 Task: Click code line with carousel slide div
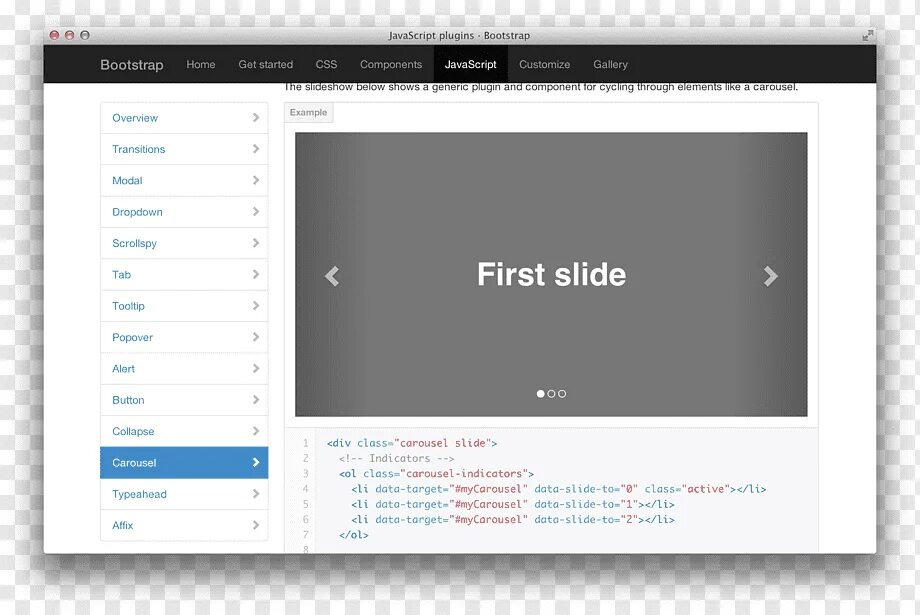pos(412,443)
